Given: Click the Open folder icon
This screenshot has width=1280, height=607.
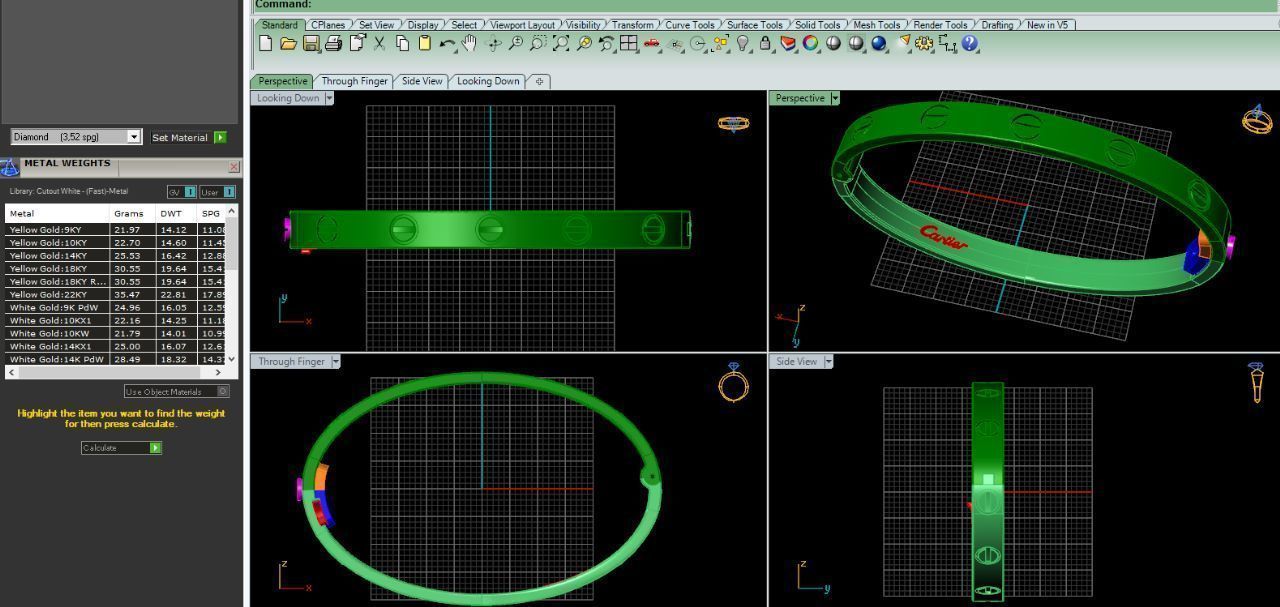Looking at the screenshot, I should 288,43.
